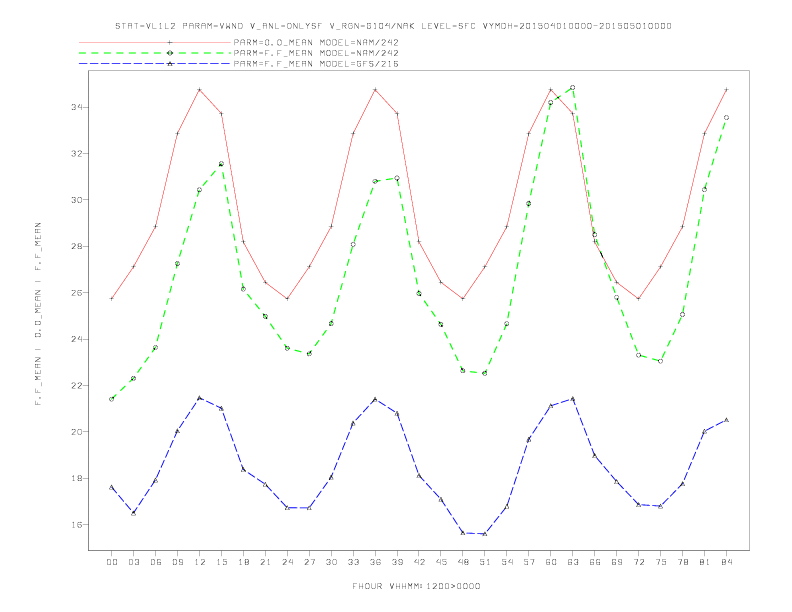This screenshot has height=612, width=792.
Task: Click x-axis forecast hour label 48
Action: (x=463, y=562)
